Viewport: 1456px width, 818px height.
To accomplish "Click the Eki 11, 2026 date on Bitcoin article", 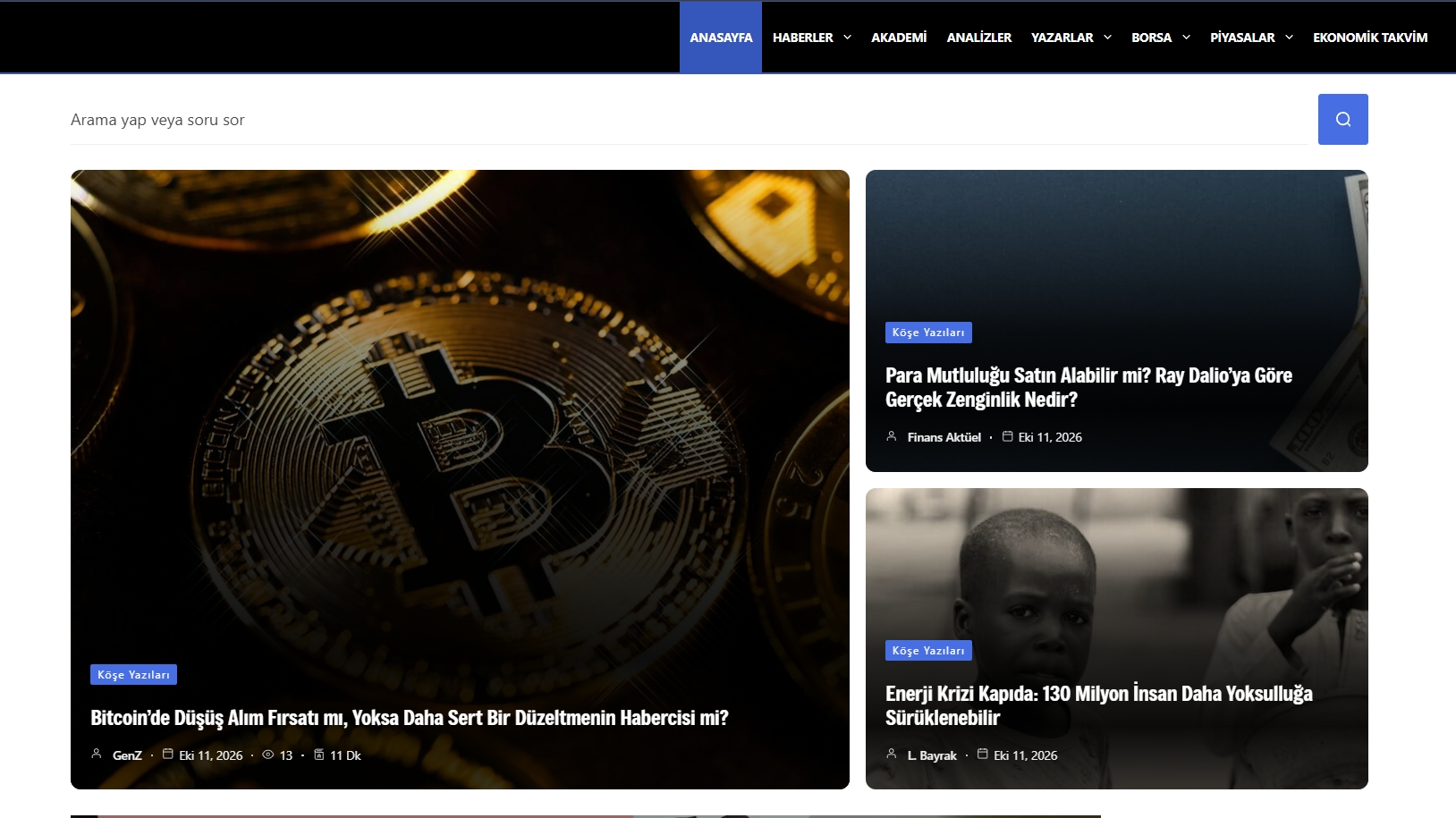I will pyautogui.click(x=211, y=755).
